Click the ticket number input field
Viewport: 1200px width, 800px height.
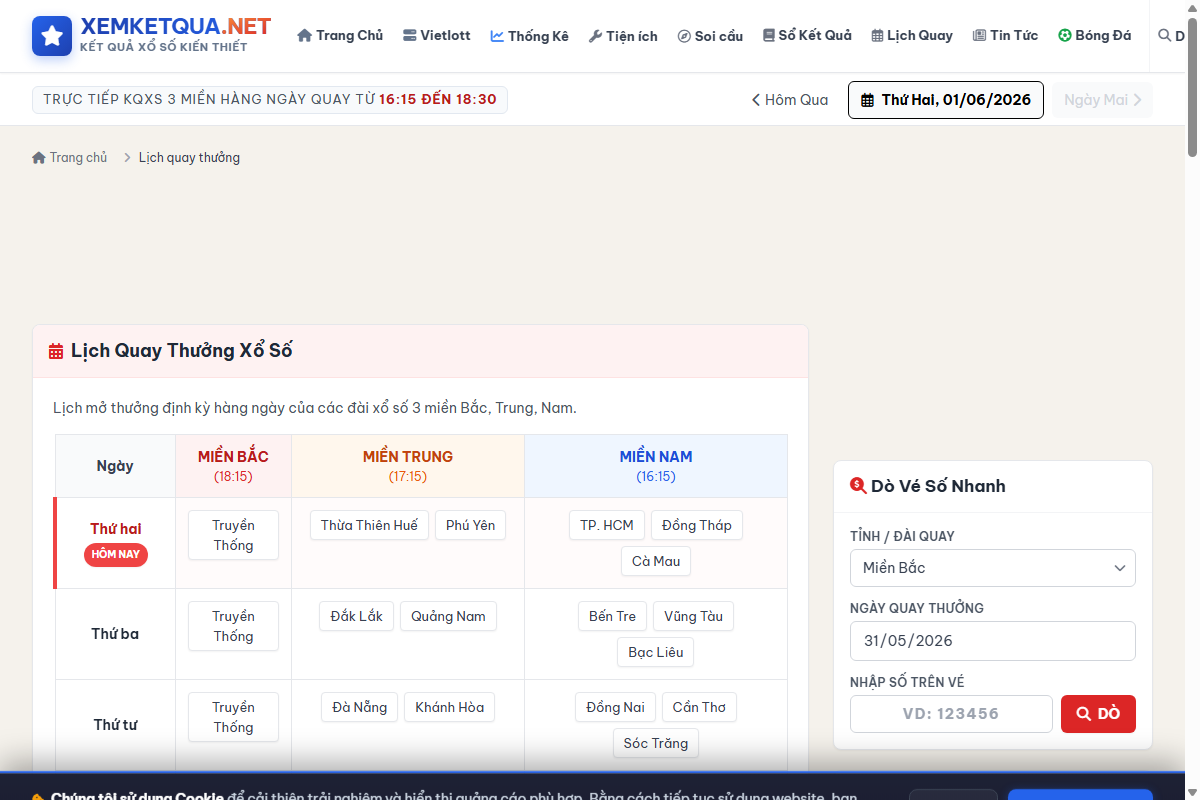pos(951,714)
